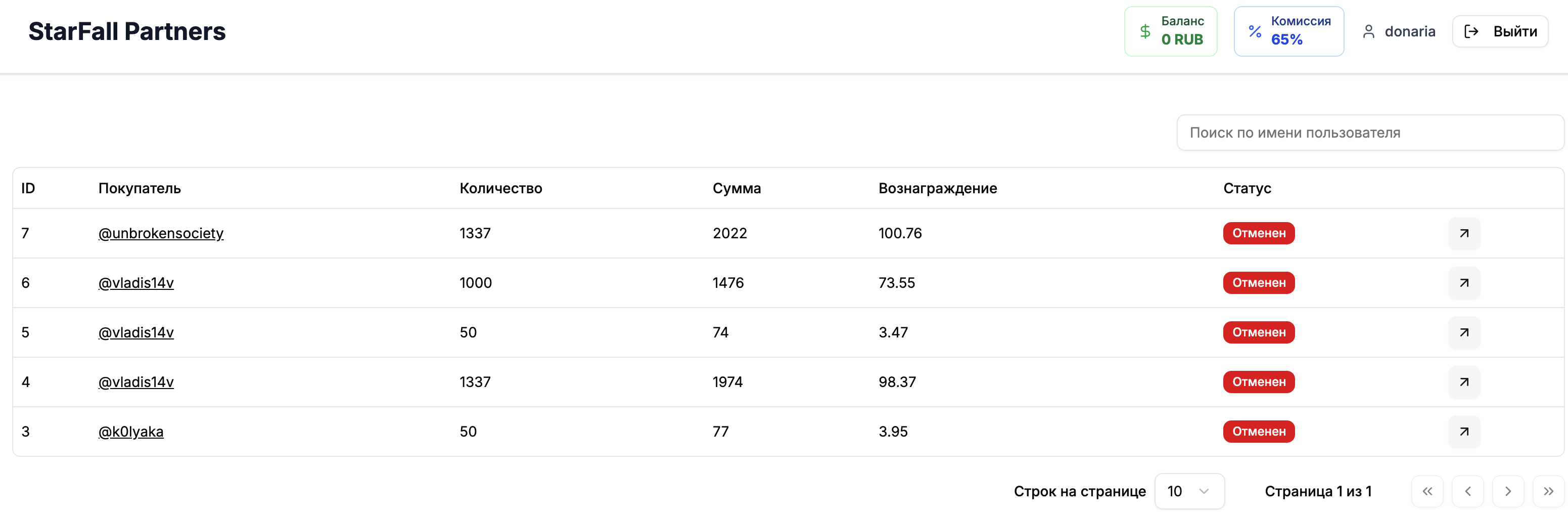
Task: Go to next page with right chevron
Action: pos(1508,491)
